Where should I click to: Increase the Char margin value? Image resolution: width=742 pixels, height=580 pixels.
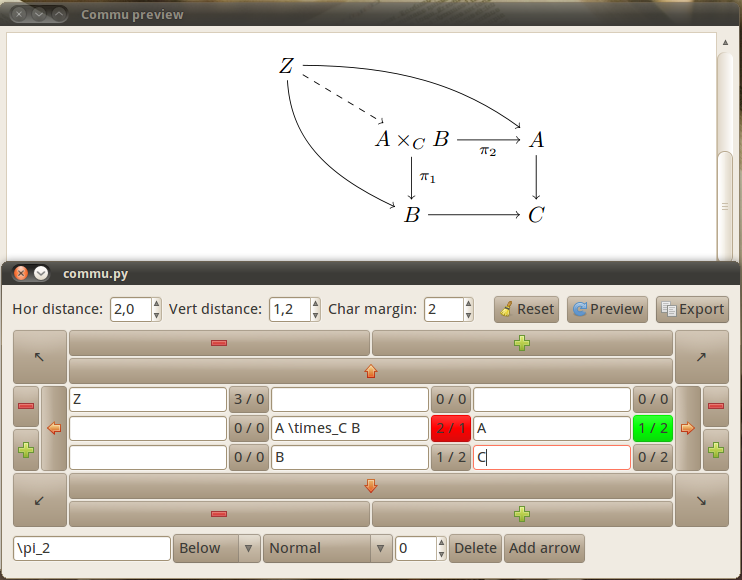coord(468,304)
